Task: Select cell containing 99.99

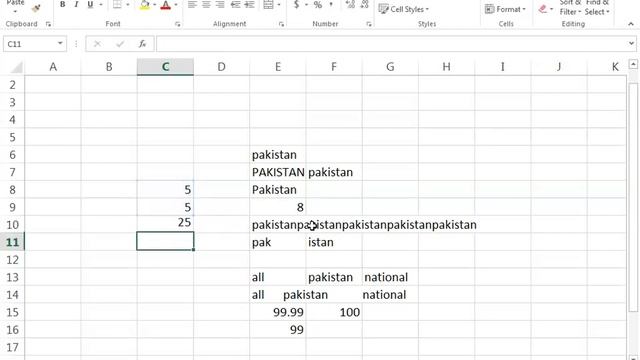Action: click(x=278, y=312)
